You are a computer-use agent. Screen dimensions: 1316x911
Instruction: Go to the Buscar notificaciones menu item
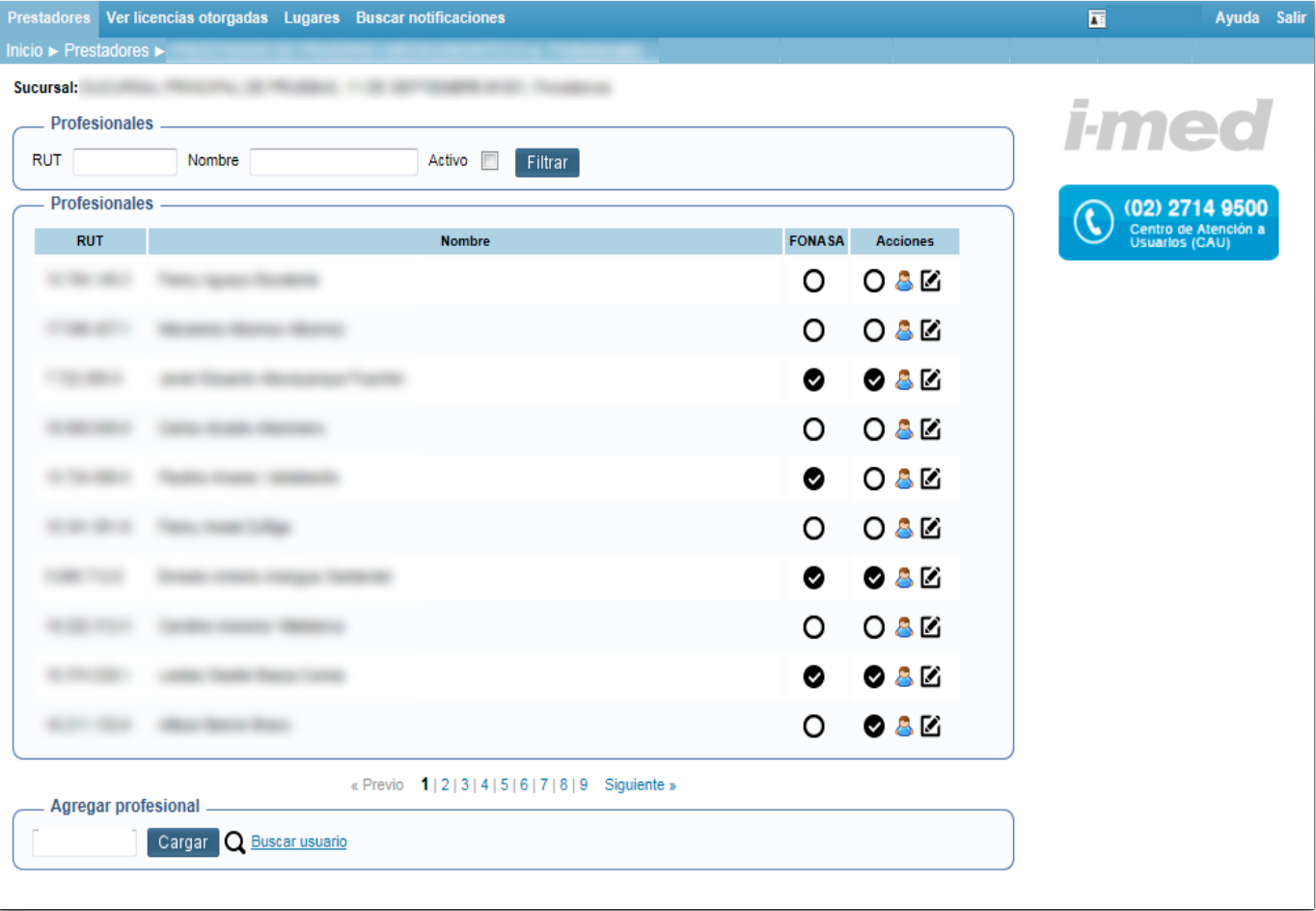pyautogui.click(x=430, y=18)
